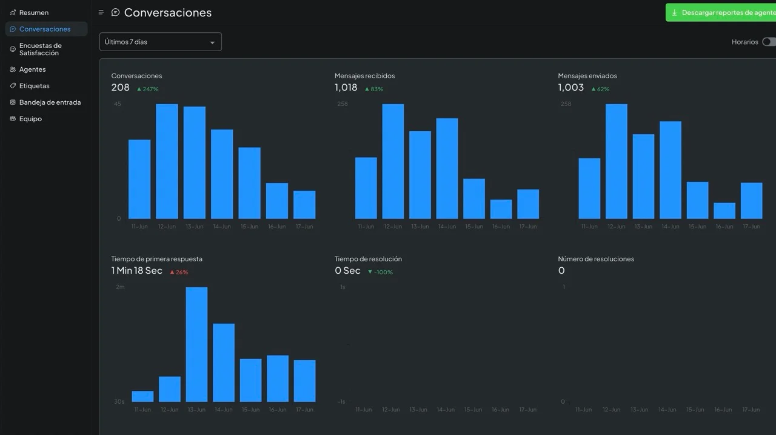Click the Resumen icon in the sidebar
The height and width of the screenshot is (435, 776).
tap(12, 13)
